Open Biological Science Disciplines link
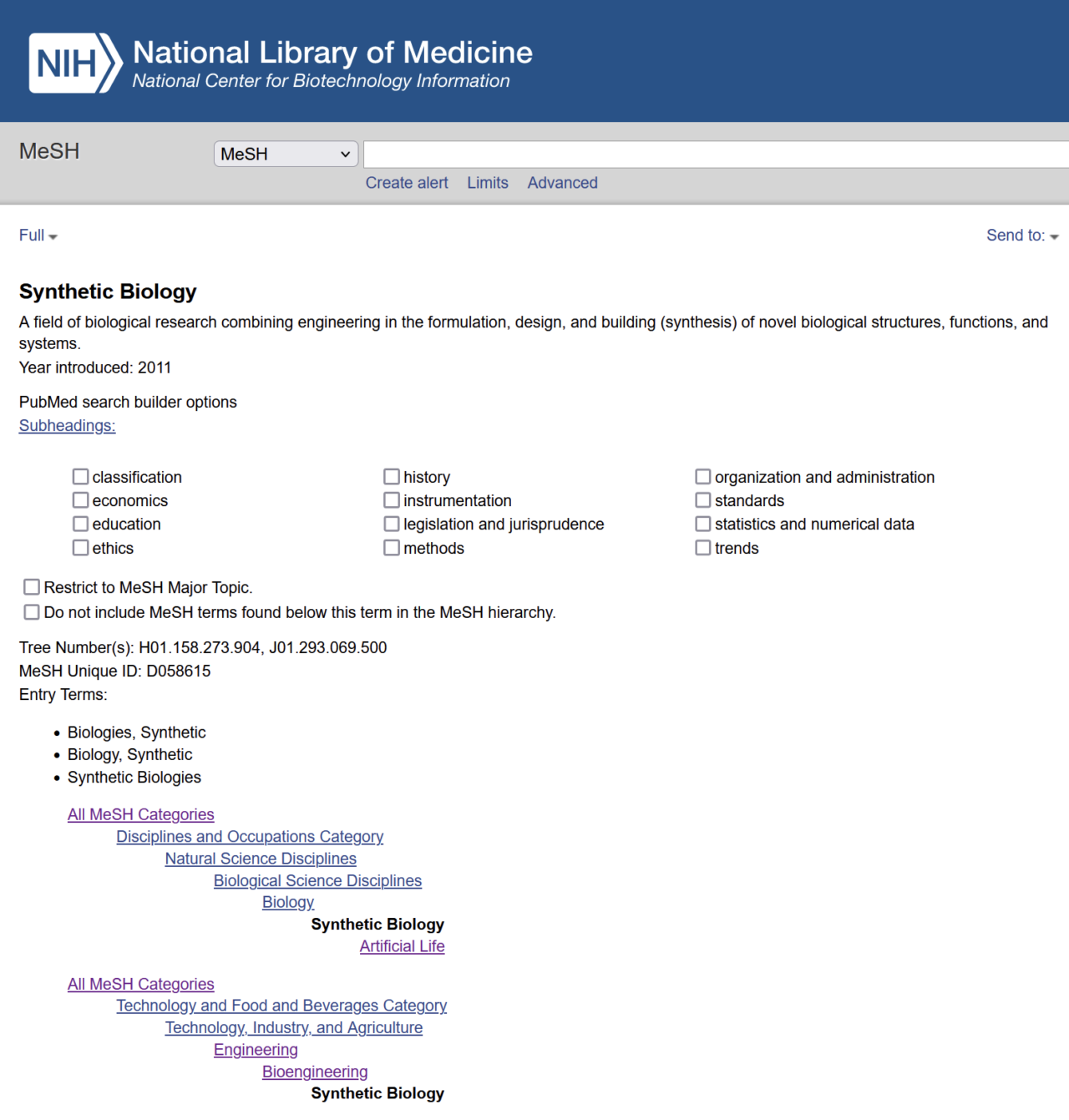This screenshot has width=1069, height=1120. click(317, 880)
